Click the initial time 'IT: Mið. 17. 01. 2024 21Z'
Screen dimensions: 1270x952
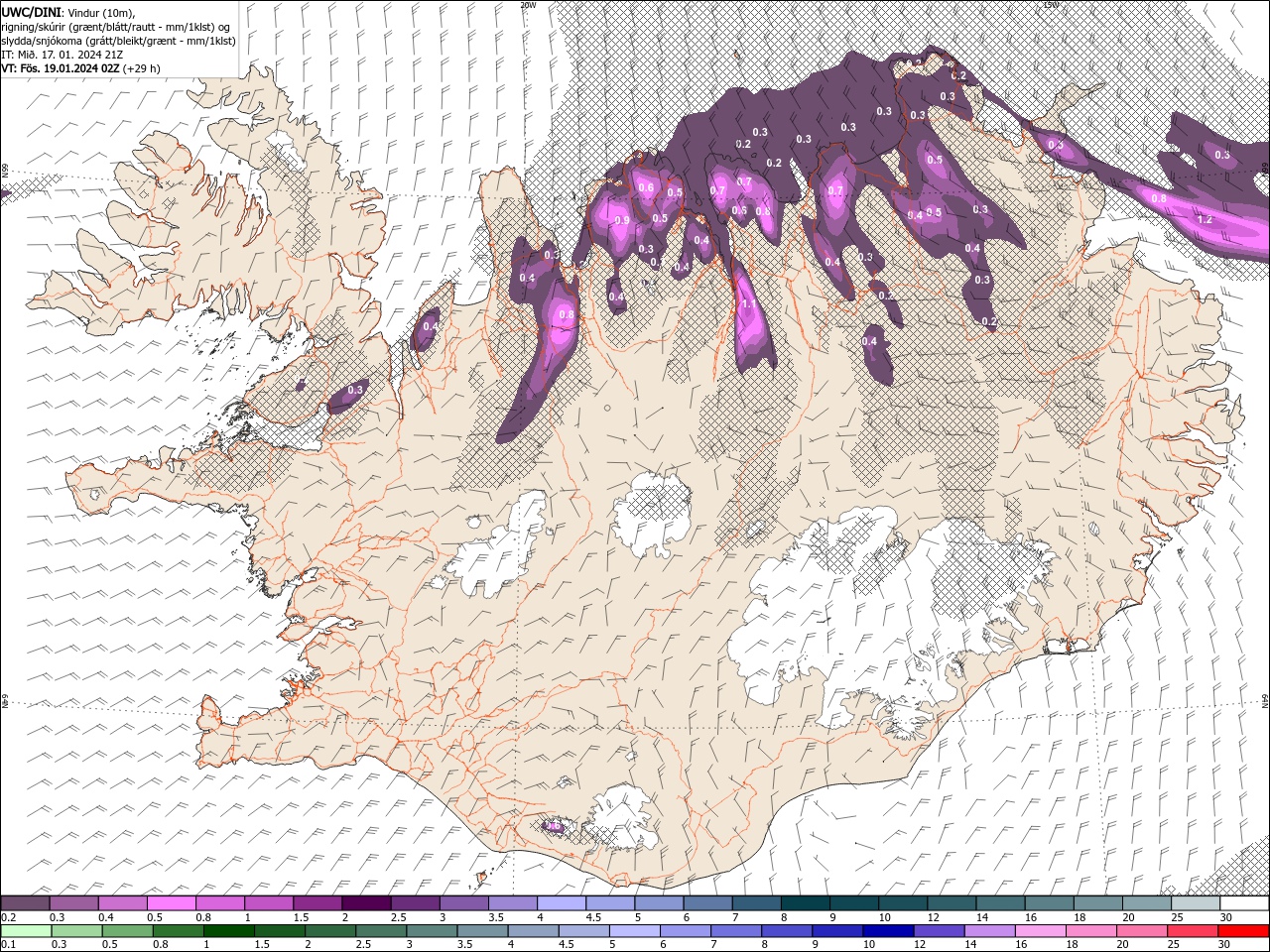63,55
